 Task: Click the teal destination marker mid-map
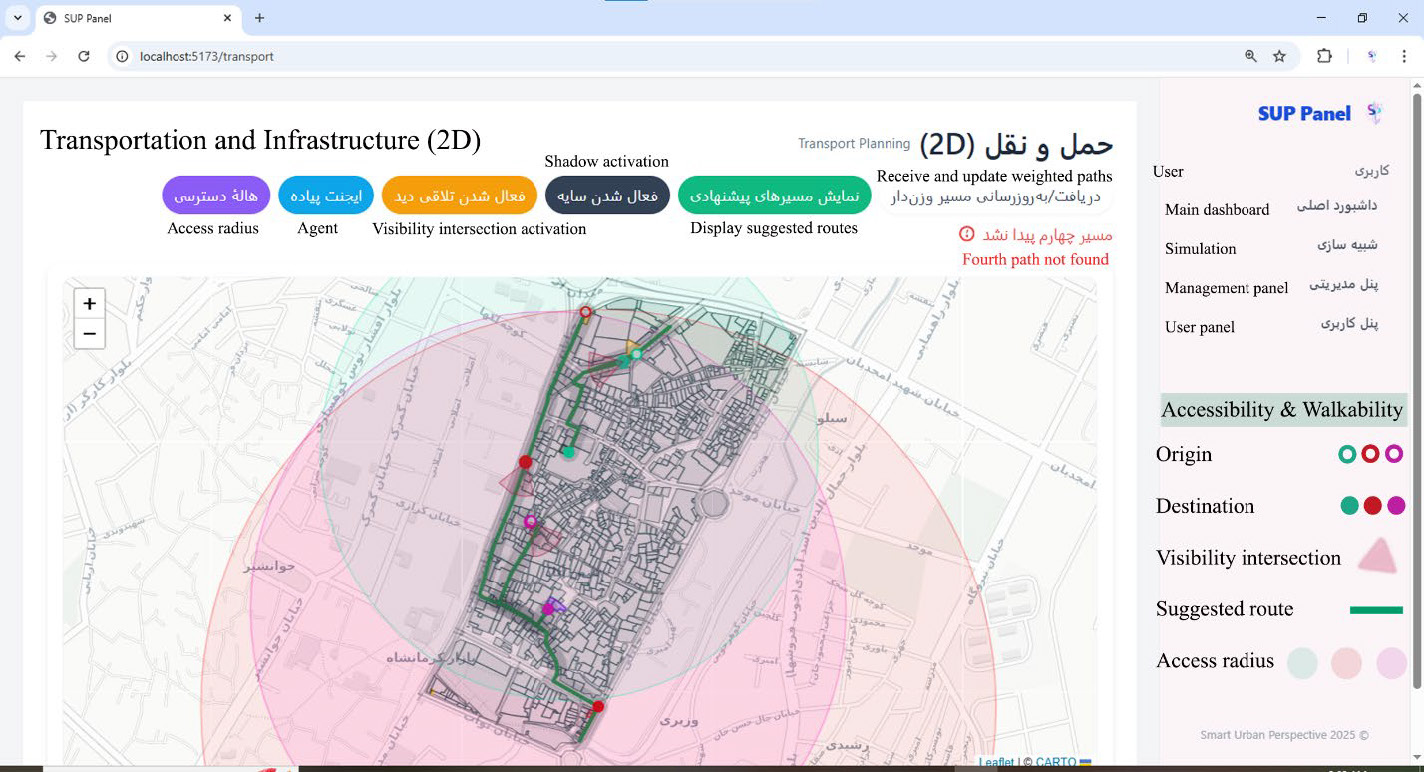pos(568,452)
